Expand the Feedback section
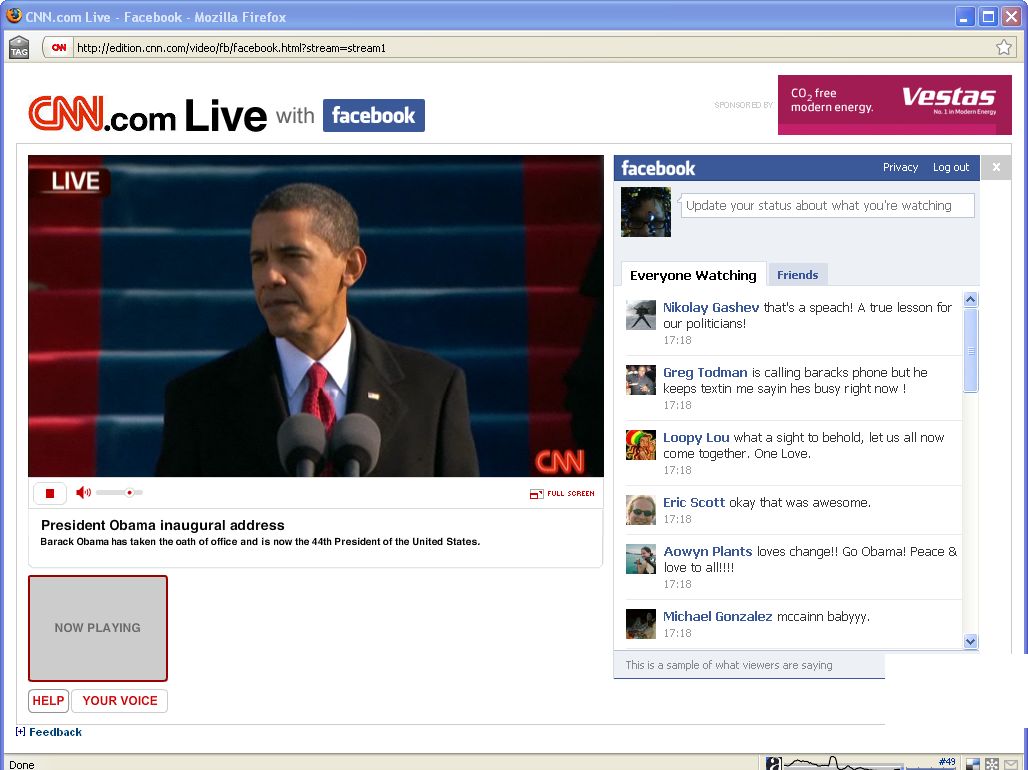 [49, 732]
